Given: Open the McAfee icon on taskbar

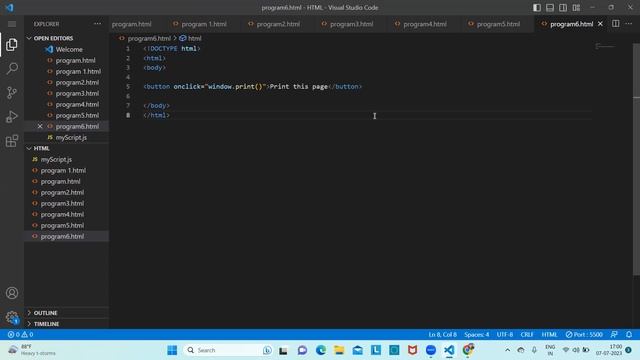Looking at the screenshot, I should tap(413, 350).
